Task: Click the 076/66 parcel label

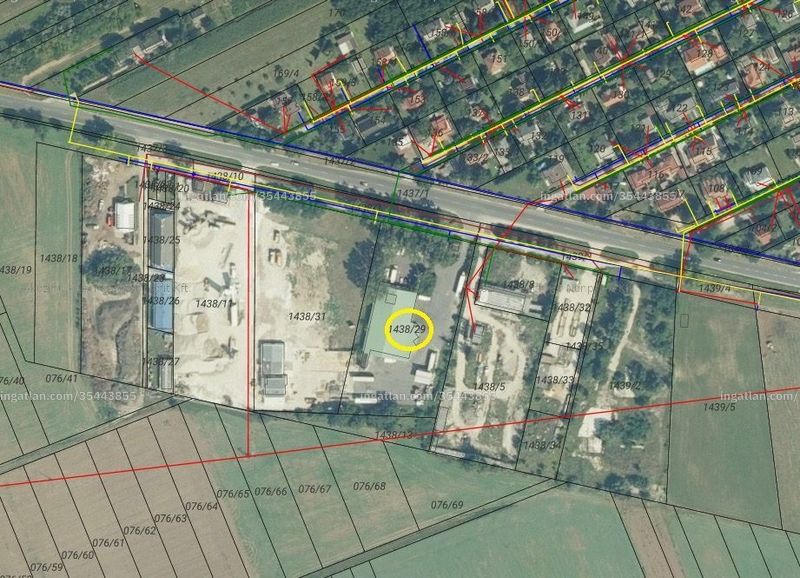Action: [271, 491]
